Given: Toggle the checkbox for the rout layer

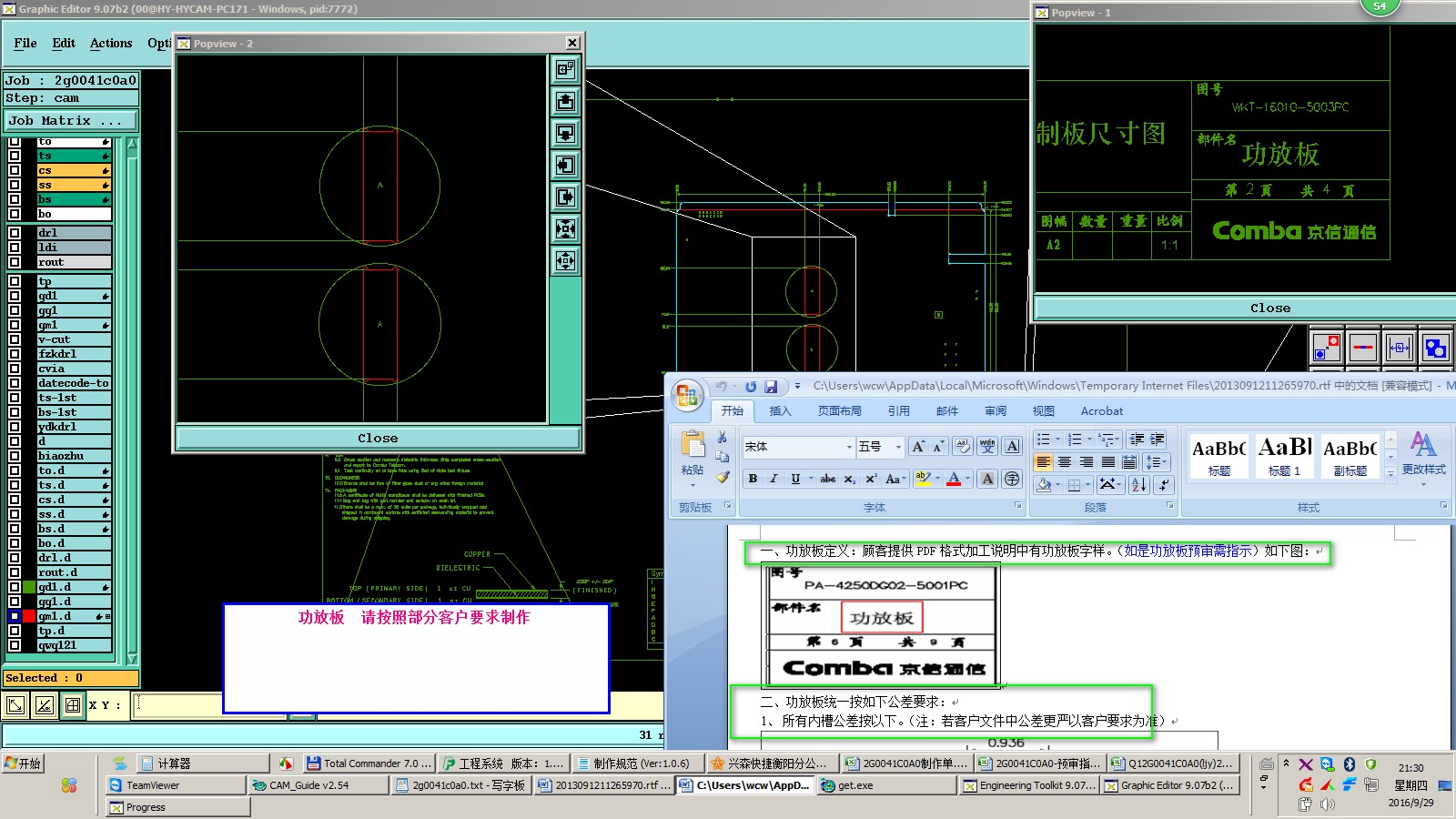Looking at the screenshot, I should [x=15, y=262].
